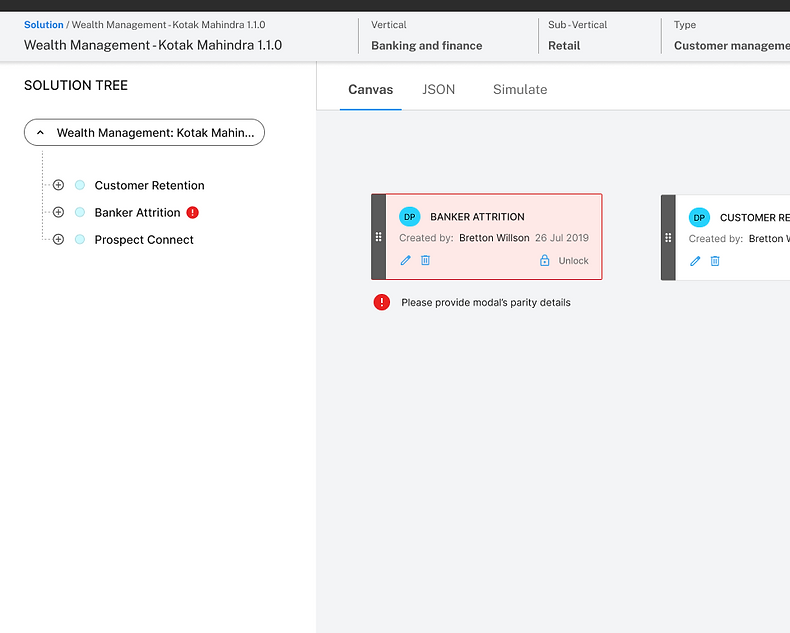Image resolution: width=790 pixels, height=633 pixels.
Task: Expand the Prospect Connect tree node
Action: pyautogui.click(x=58, y=239)
